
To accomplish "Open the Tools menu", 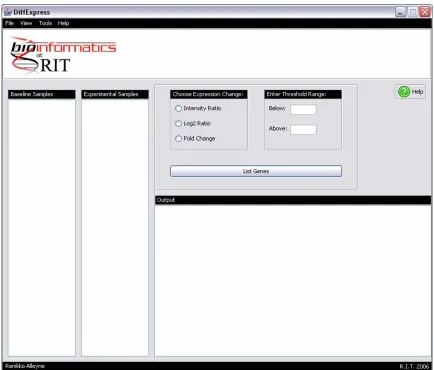I will 45,23.
